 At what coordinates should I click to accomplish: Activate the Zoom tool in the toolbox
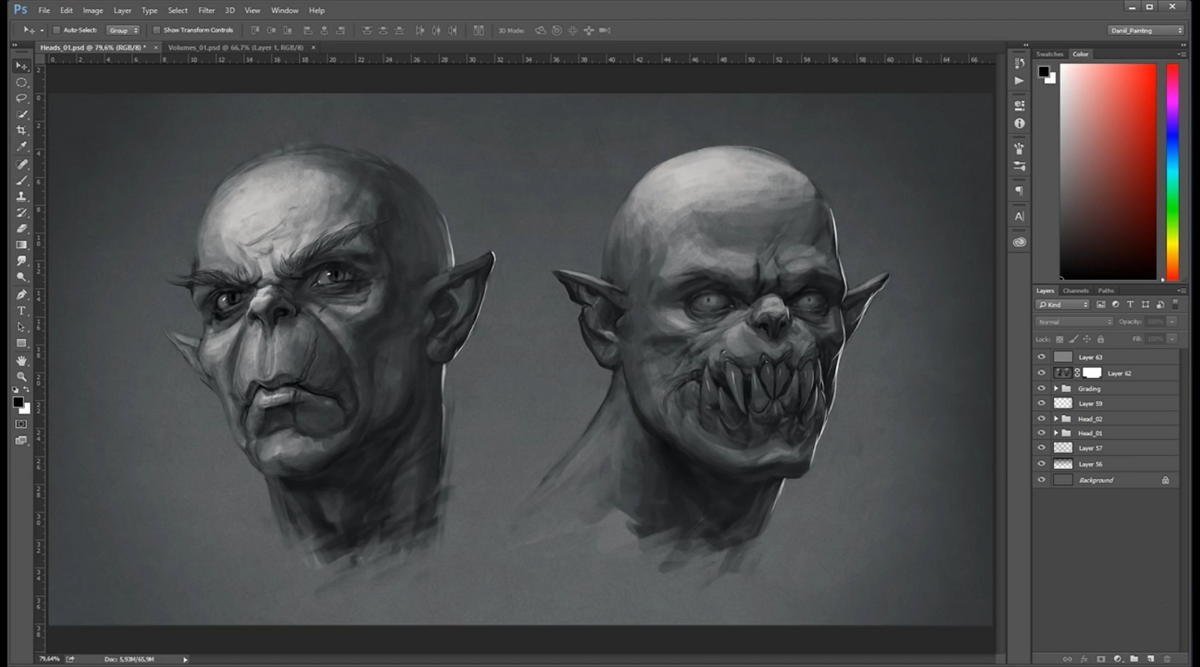21,377
